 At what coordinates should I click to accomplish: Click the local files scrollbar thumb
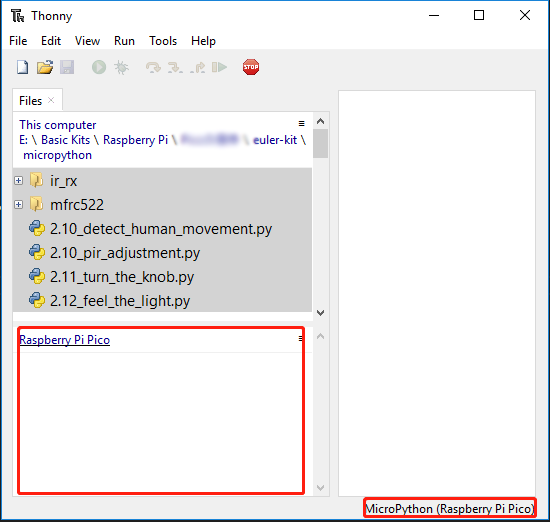coord(320,144)
